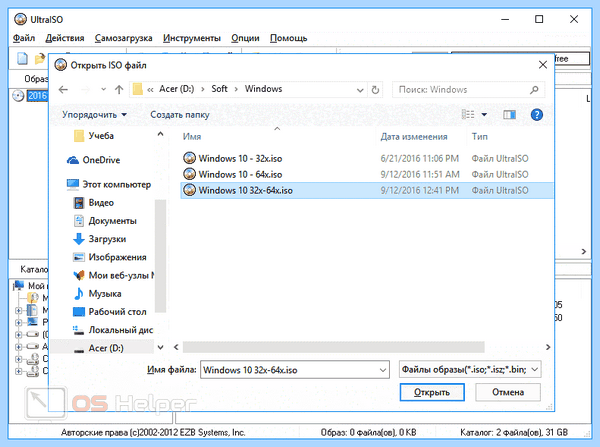Sort by Тип column header
600x447 pixels.
(x=479, y=137)
